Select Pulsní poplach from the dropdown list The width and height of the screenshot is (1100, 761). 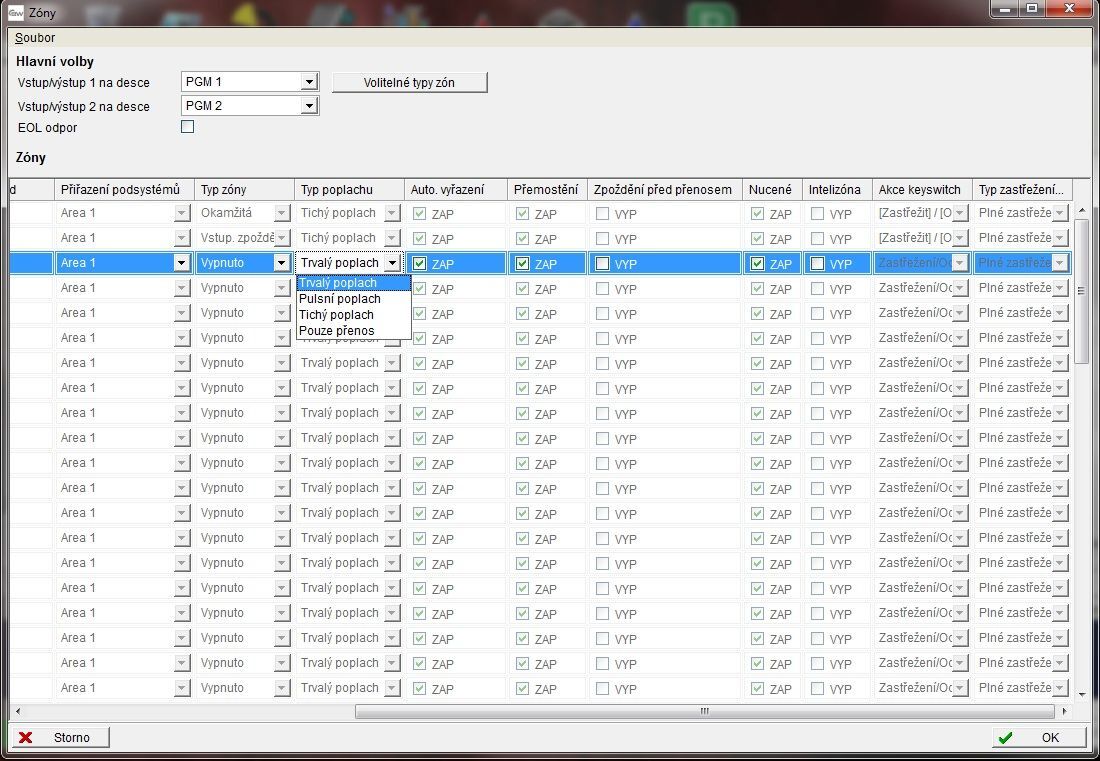click(x=340, y=299)
